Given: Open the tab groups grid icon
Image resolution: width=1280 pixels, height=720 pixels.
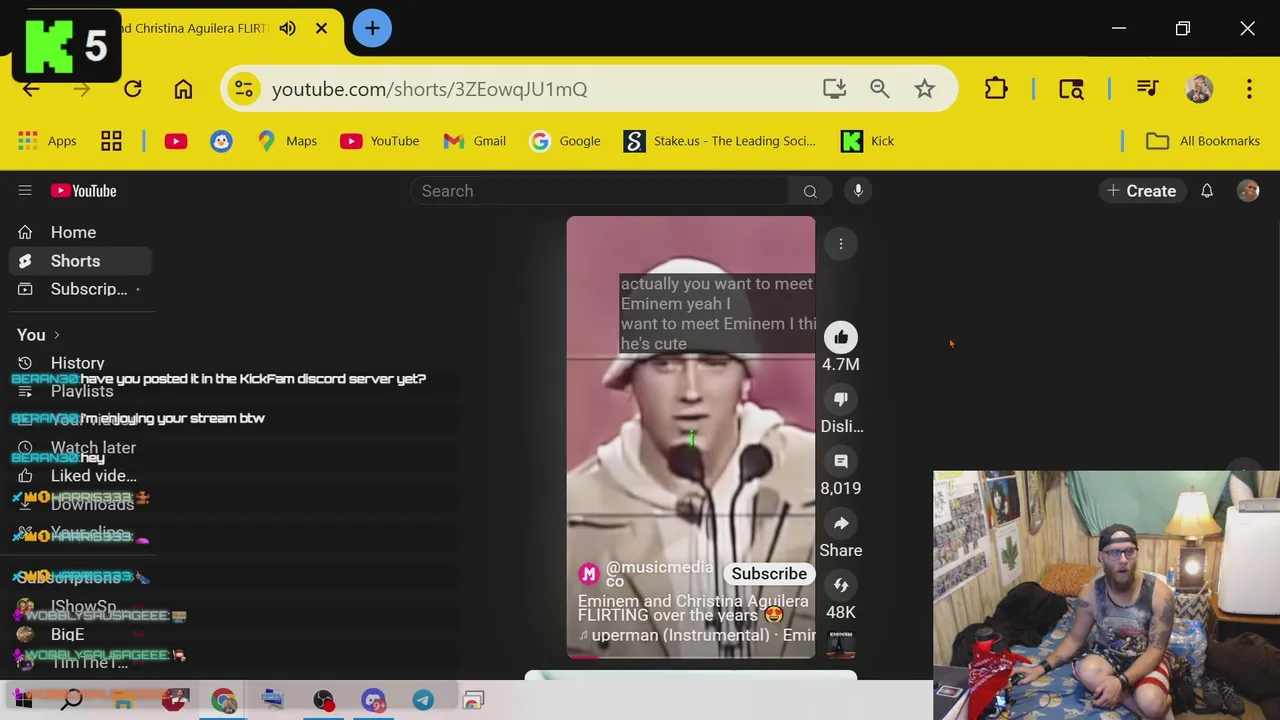Looking at the screenshot, I should (x=111, y=141).
